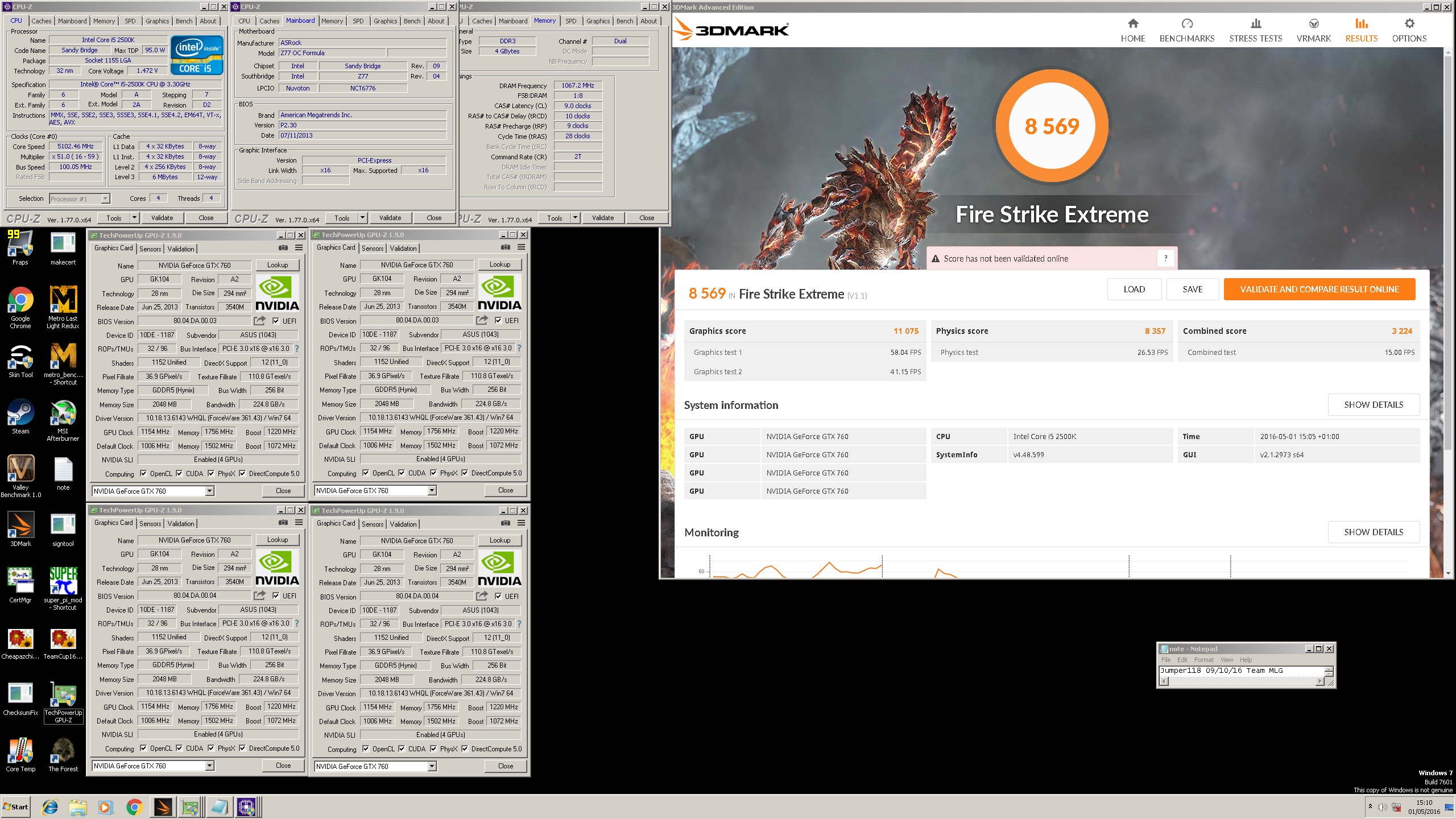Share BIOS icon in top-left GPU-Z window
Screen dimensions: 1456x819
[x=259, y=321]
